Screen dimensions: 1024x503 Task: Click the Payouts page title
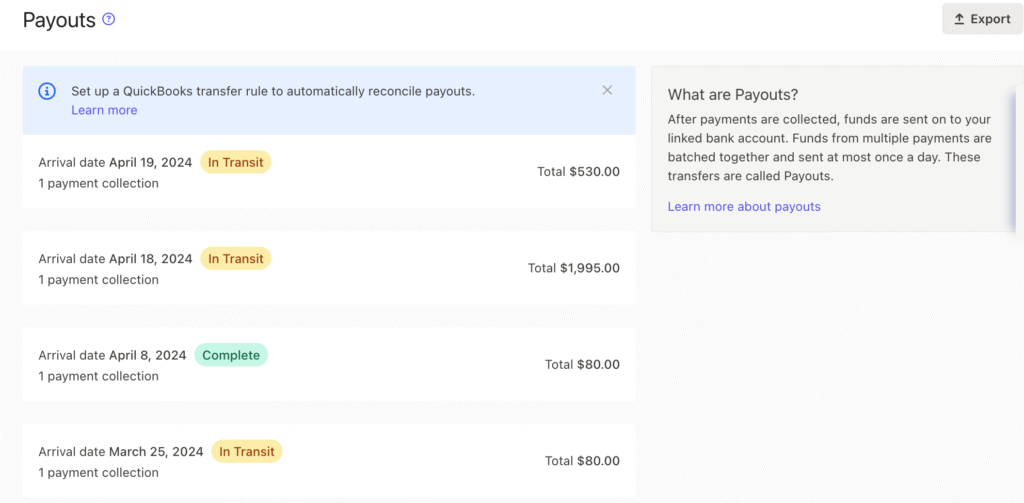pos(59,20)
